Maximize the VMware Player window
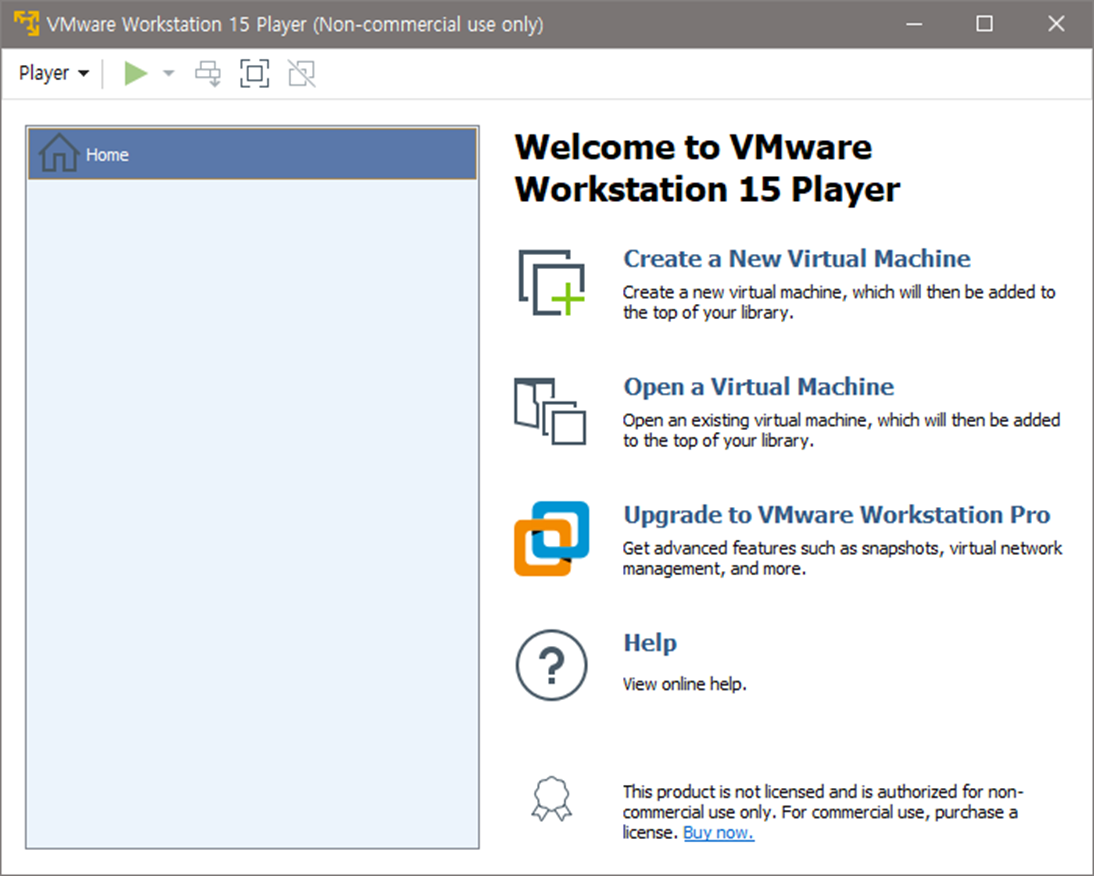 (x=984, y=24)
